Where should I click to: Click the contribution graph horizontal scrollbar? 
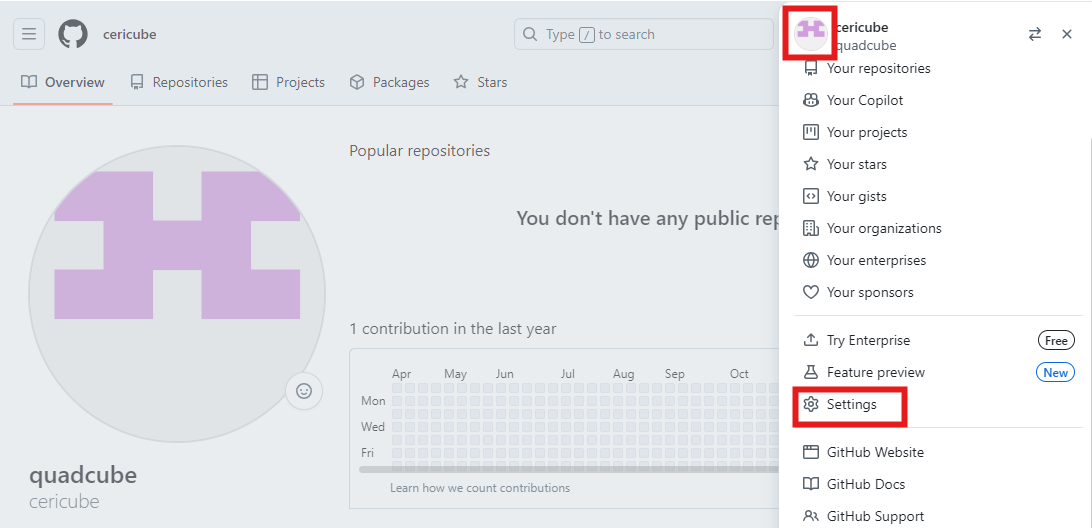568,469
